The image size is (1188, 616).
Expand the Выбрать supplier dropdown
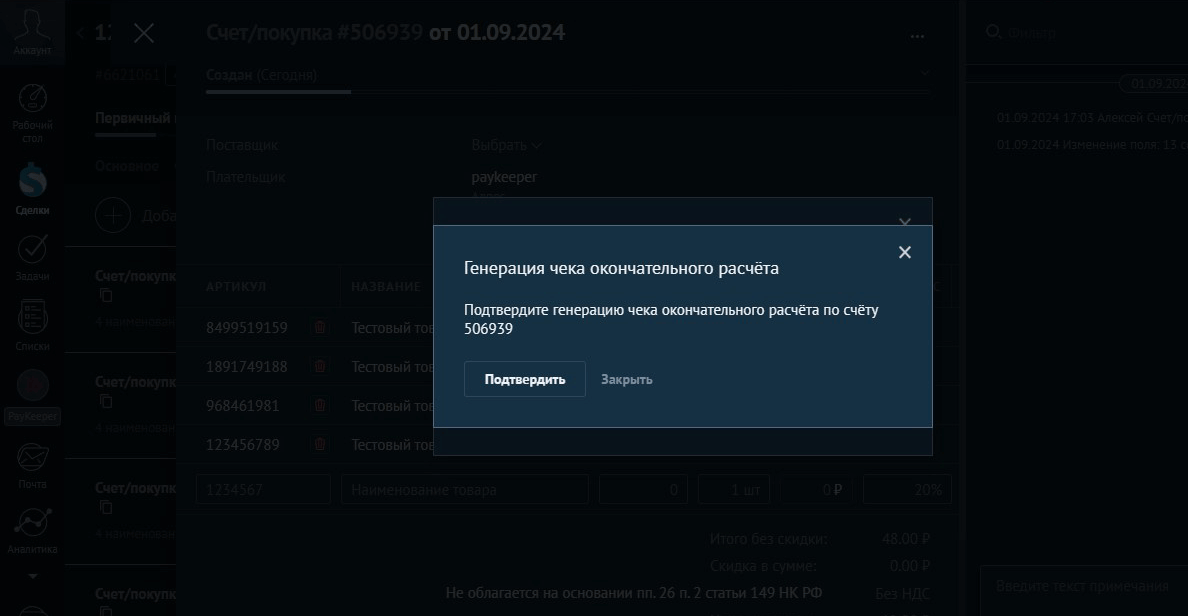coord(506,145)
